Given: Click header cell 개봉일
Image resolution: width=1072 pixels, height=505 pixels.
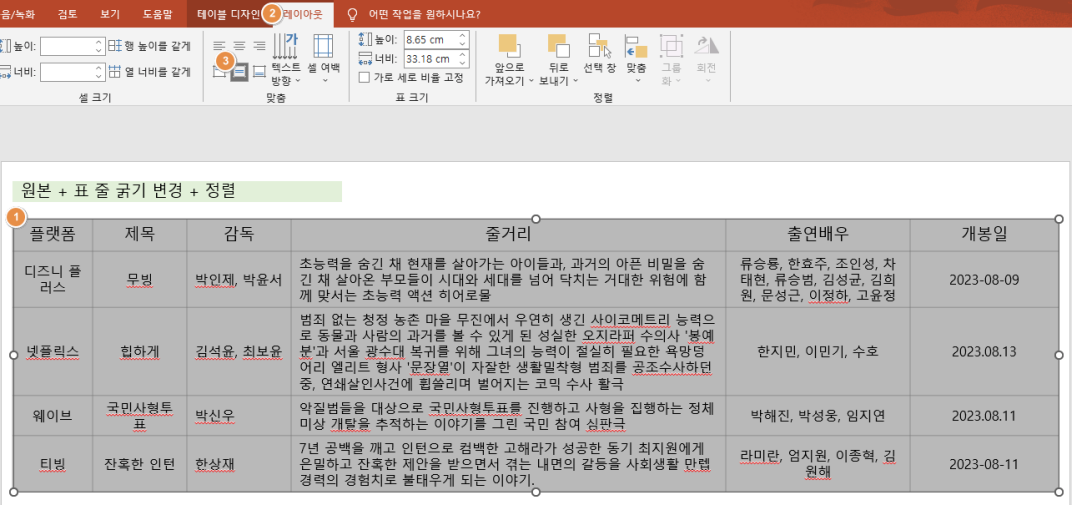Looking at the screenshot, I should [x=984, y=235].
